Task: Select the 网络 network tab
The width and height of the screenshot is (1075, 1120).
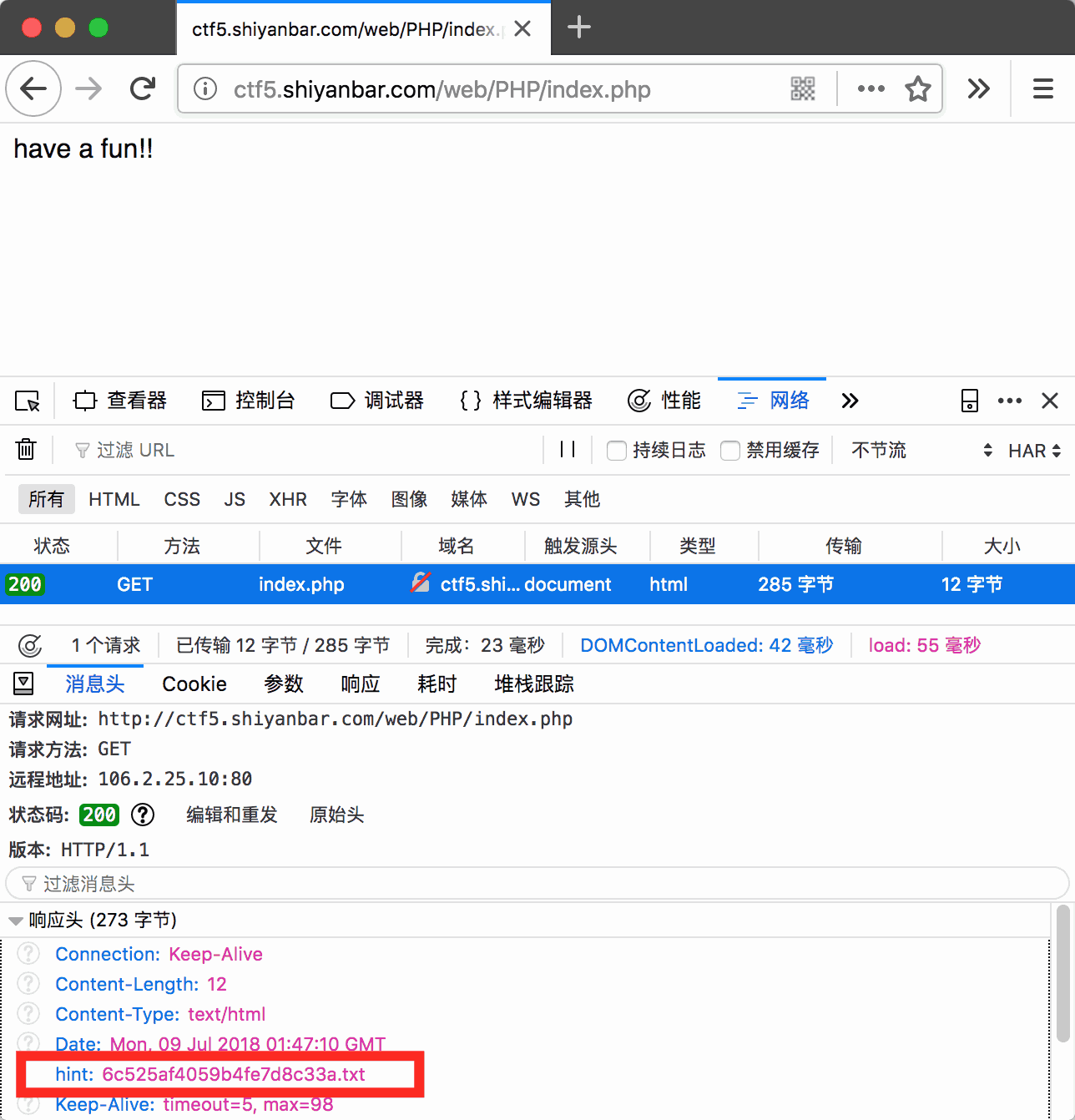Action: [773, 401]
